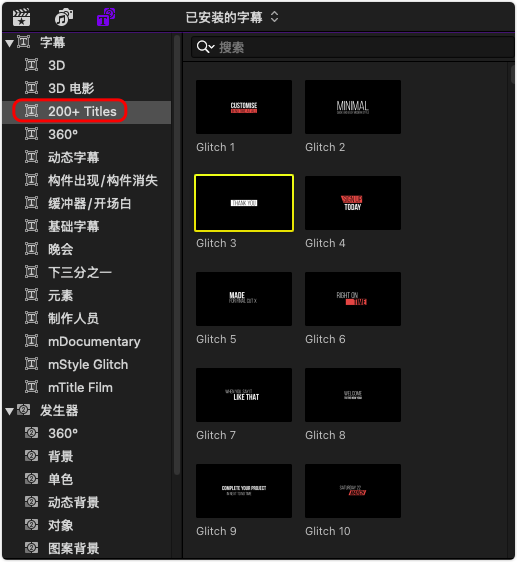Viewport: 517px width, 562px height.
Task: Focus the 搜索 search field
Action: pos(353,47)
